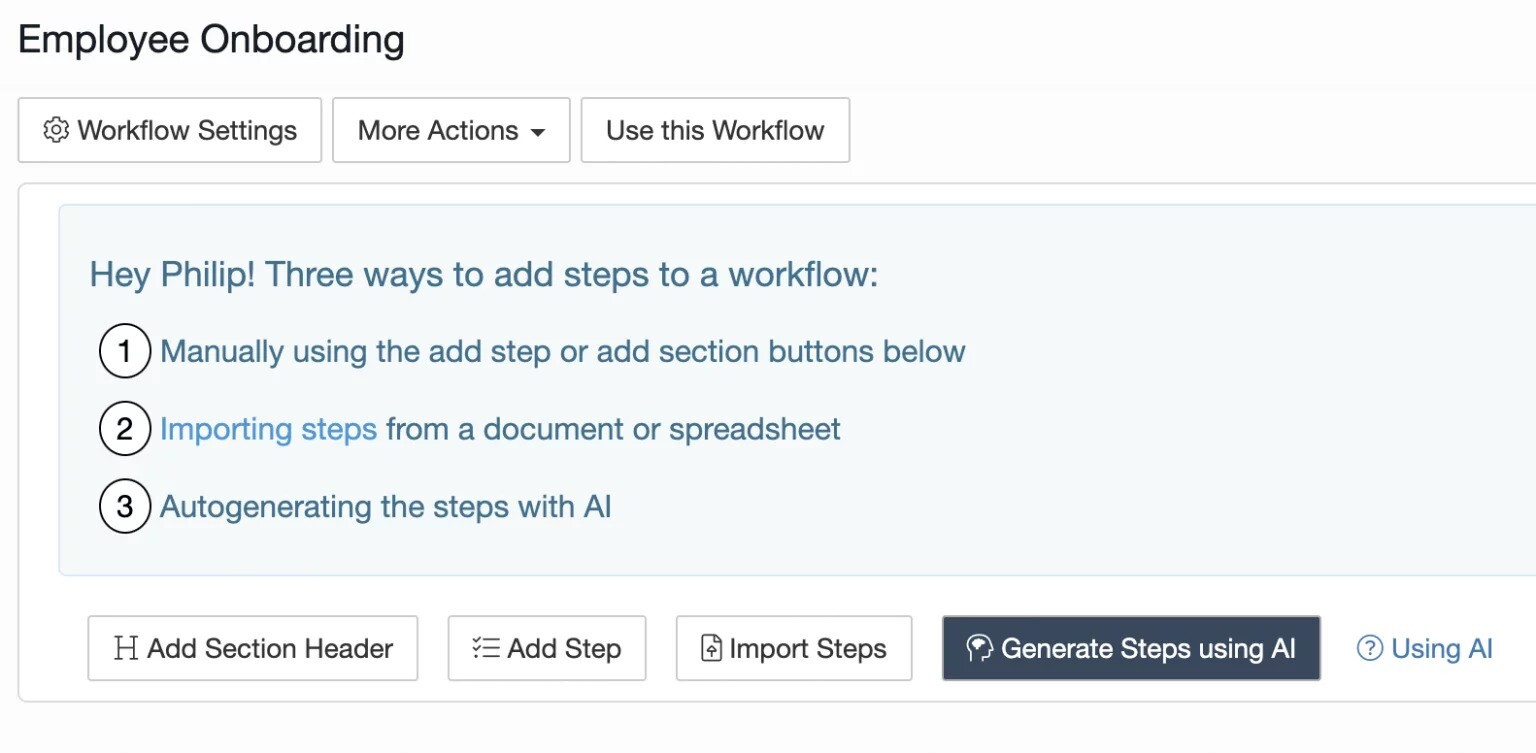Click the circled number 3 icon
This screenshot has height=753, width=1536.
click(125, 506)
